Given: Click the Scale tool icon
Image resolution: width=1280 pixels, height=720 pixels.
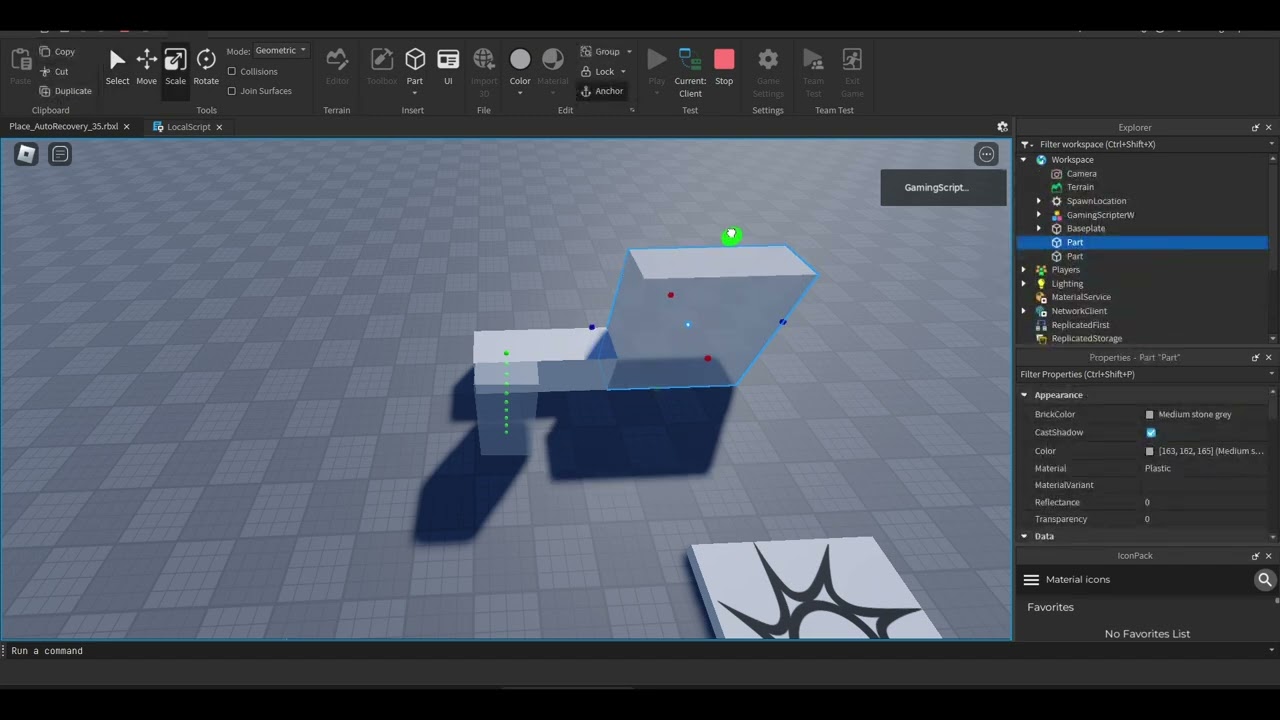Looking at the screenshot, I should pos(175,66).
